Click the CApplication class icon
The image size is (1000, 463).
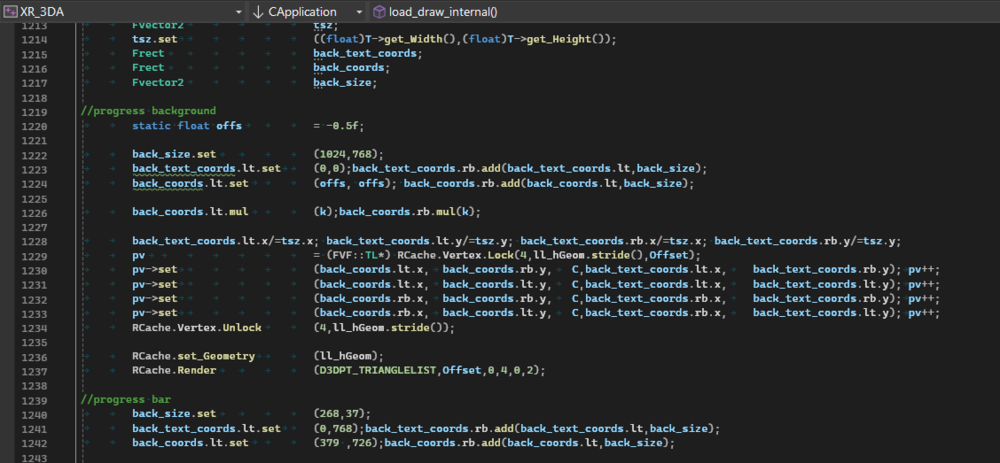tap(257, 12)
